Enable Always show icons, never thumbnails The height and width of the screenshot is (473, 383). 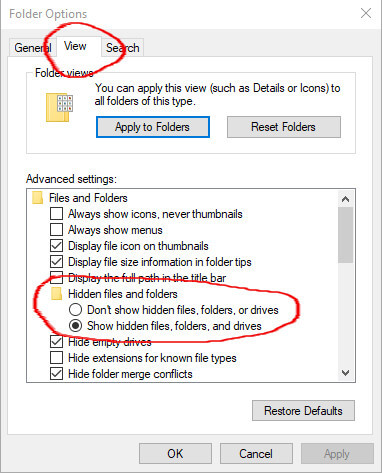click(56, 214)
